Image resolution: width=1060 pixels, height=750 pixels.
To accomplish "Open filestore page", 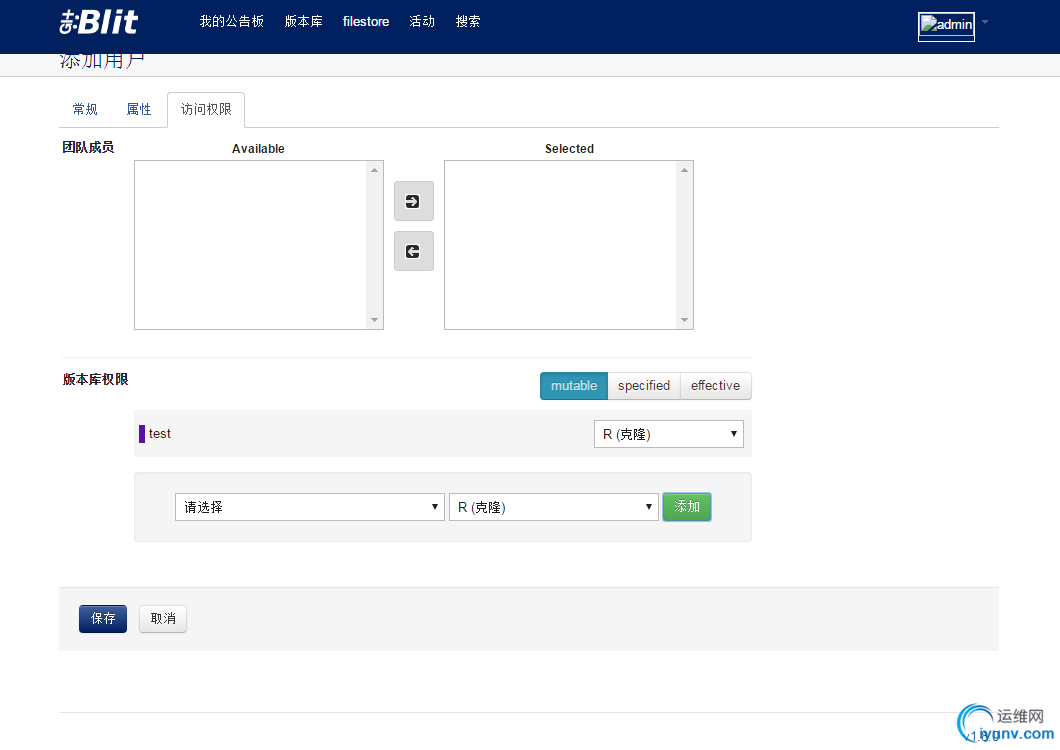I will point(366,22).
